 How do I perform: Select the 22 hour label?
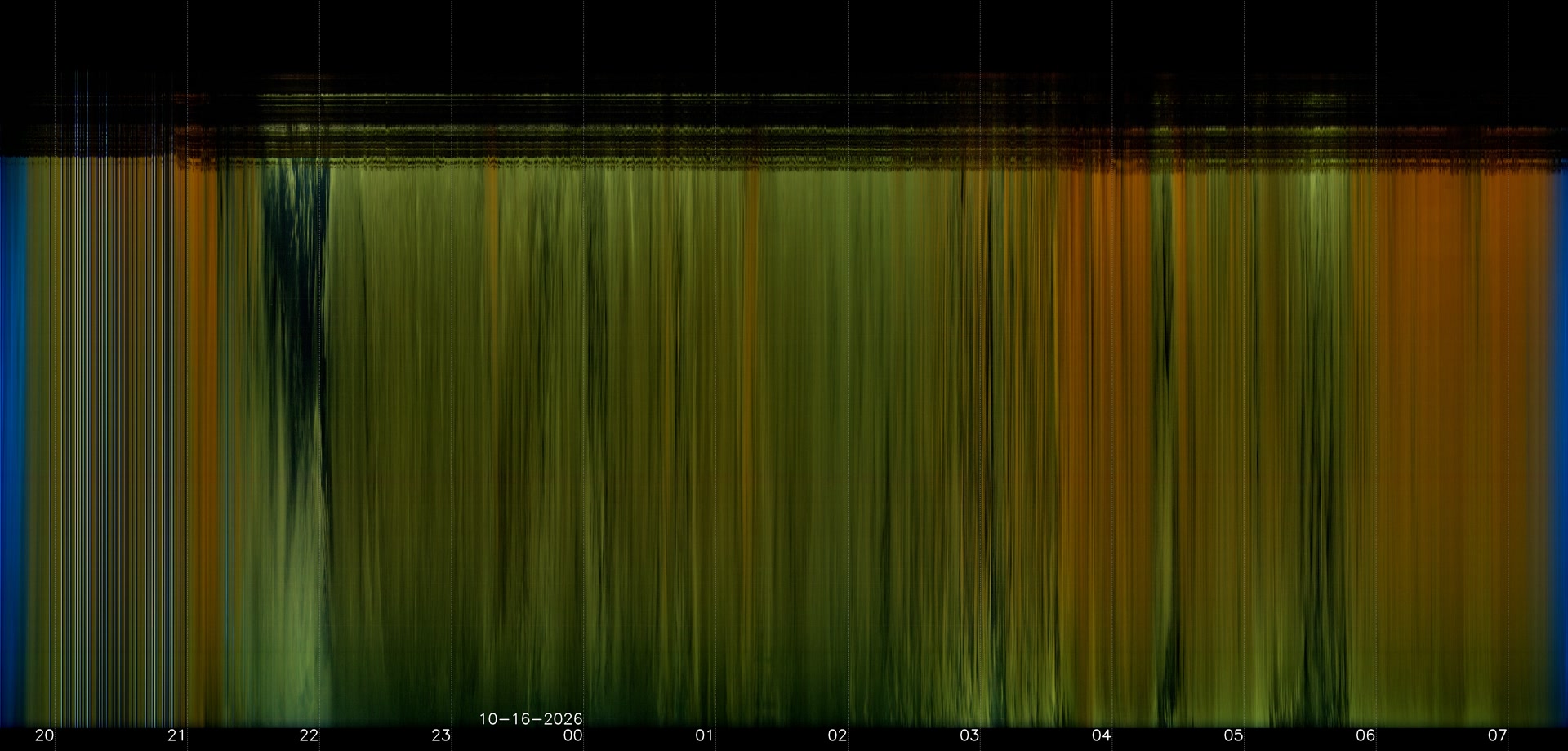(309, 735)
